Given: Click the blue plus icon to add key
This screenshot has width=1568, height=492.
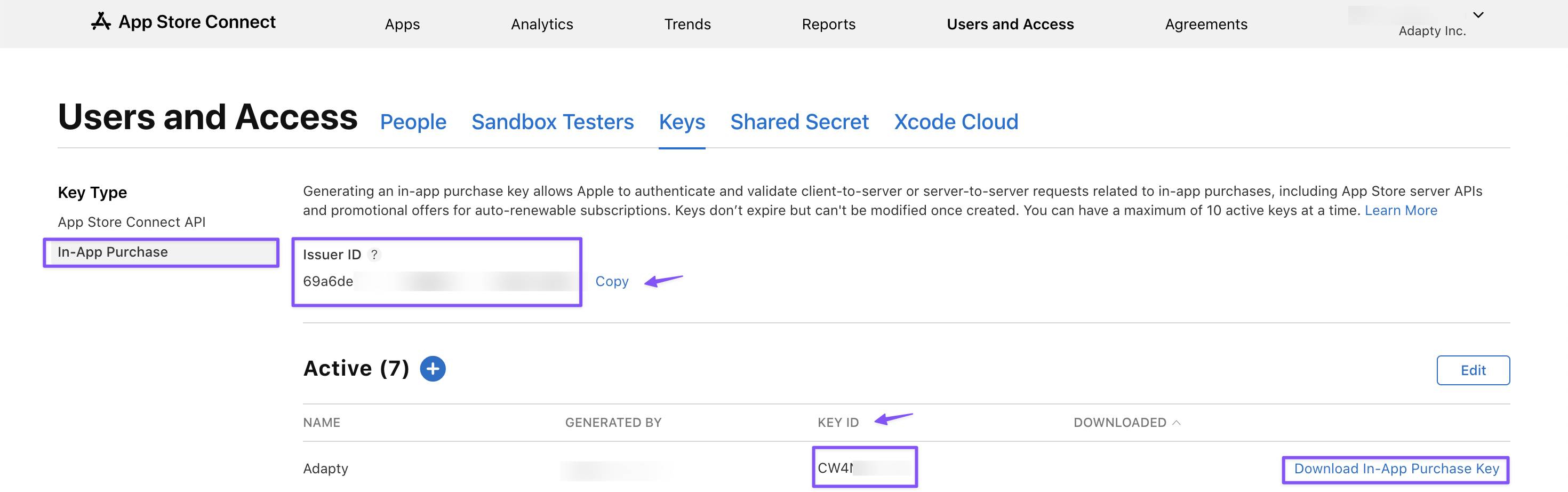Looking at the screenshot, I should 433,369.
